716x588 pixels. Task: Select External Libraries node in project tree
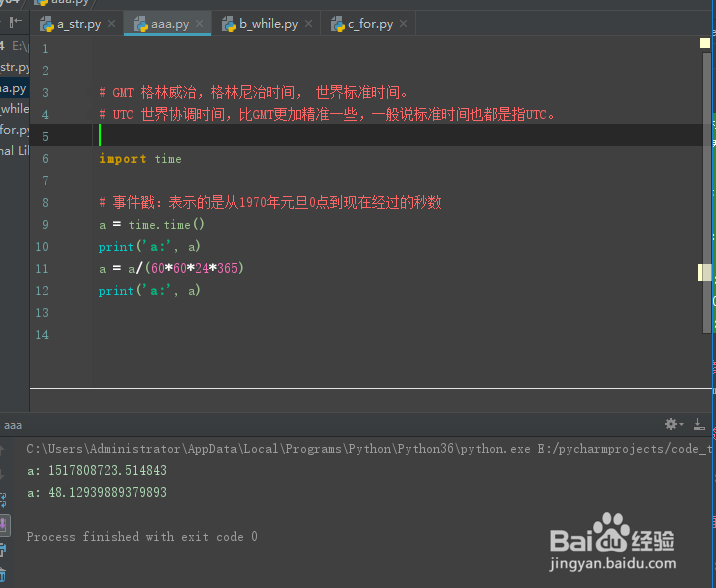click(x=15, y=151)
